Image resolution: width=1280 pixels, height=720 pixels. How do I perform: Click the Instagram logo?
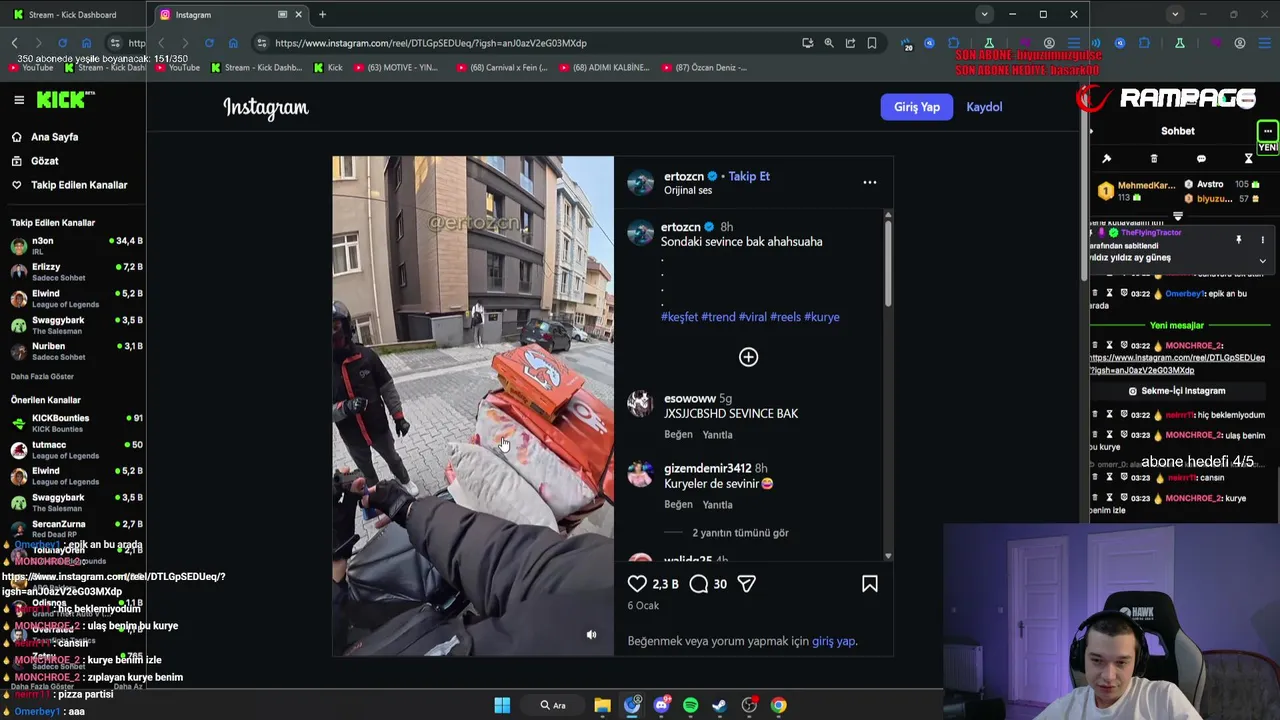266,108
